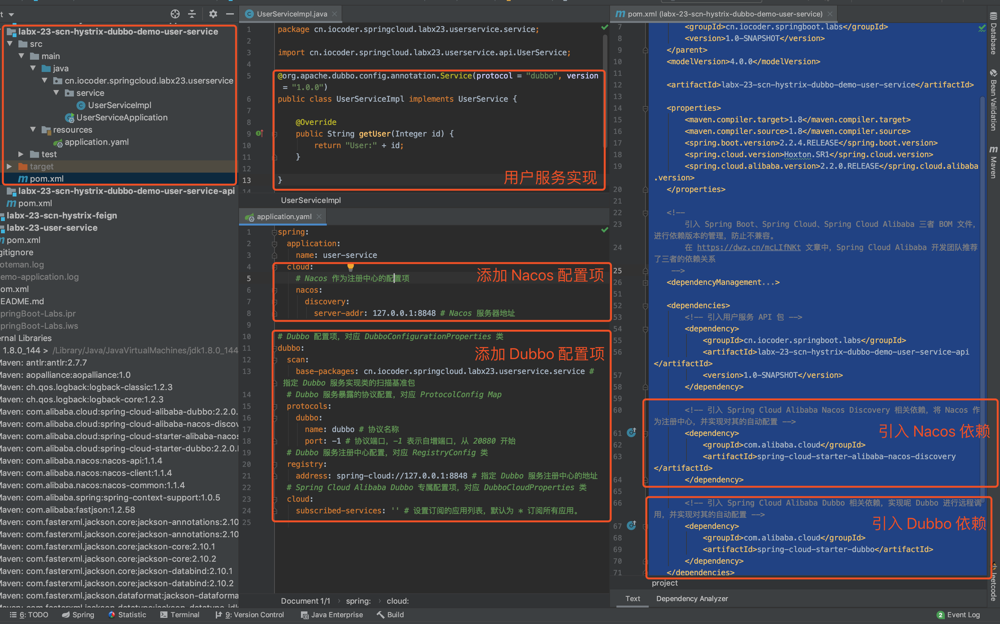Switch to application.yaml editor tab
The height and width of the screenshot is (624, 1000).
coord(283,216)
